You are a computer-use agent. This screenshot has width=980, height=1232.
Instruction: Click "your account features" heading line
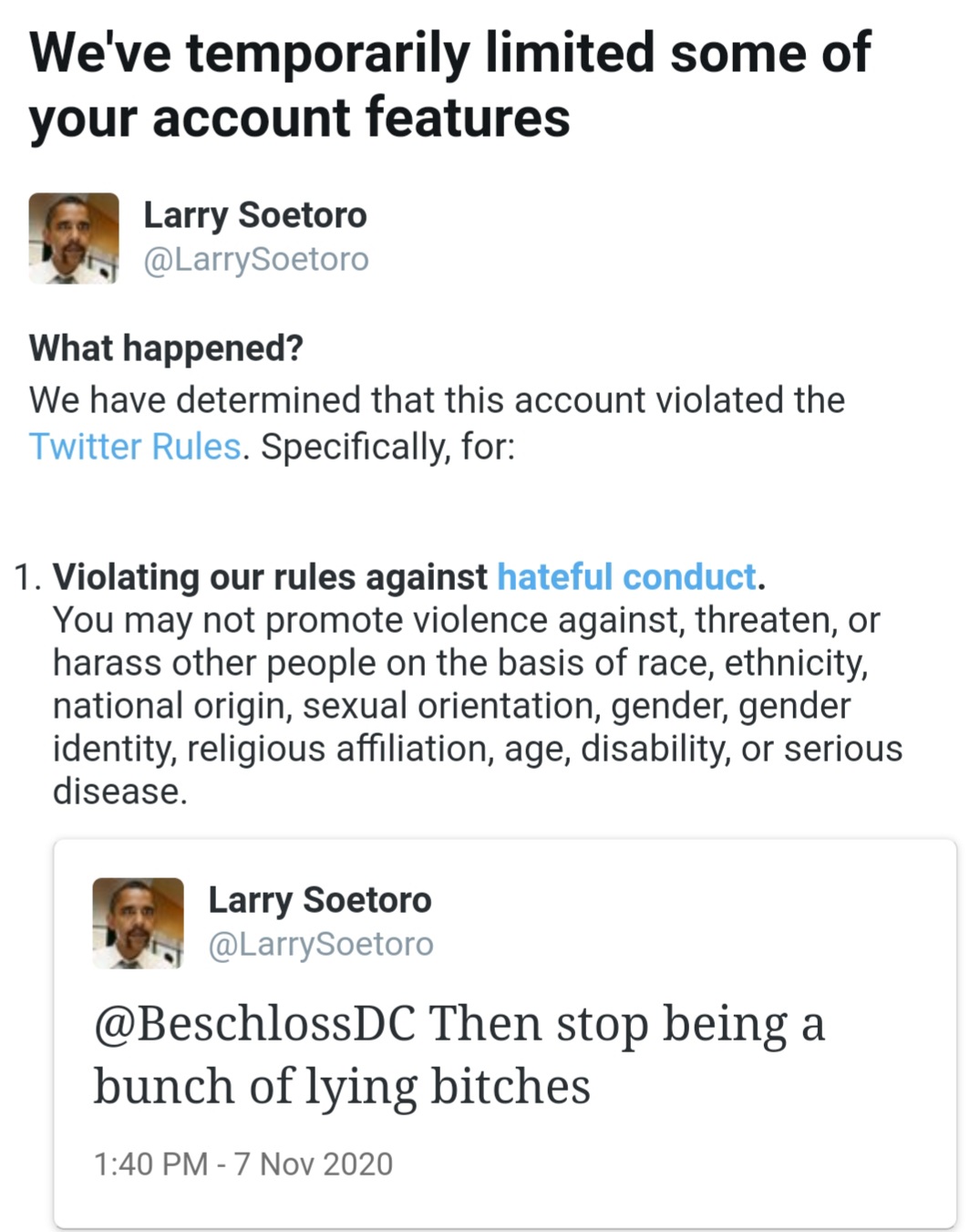pyautogui.click(x=299, y=119)
